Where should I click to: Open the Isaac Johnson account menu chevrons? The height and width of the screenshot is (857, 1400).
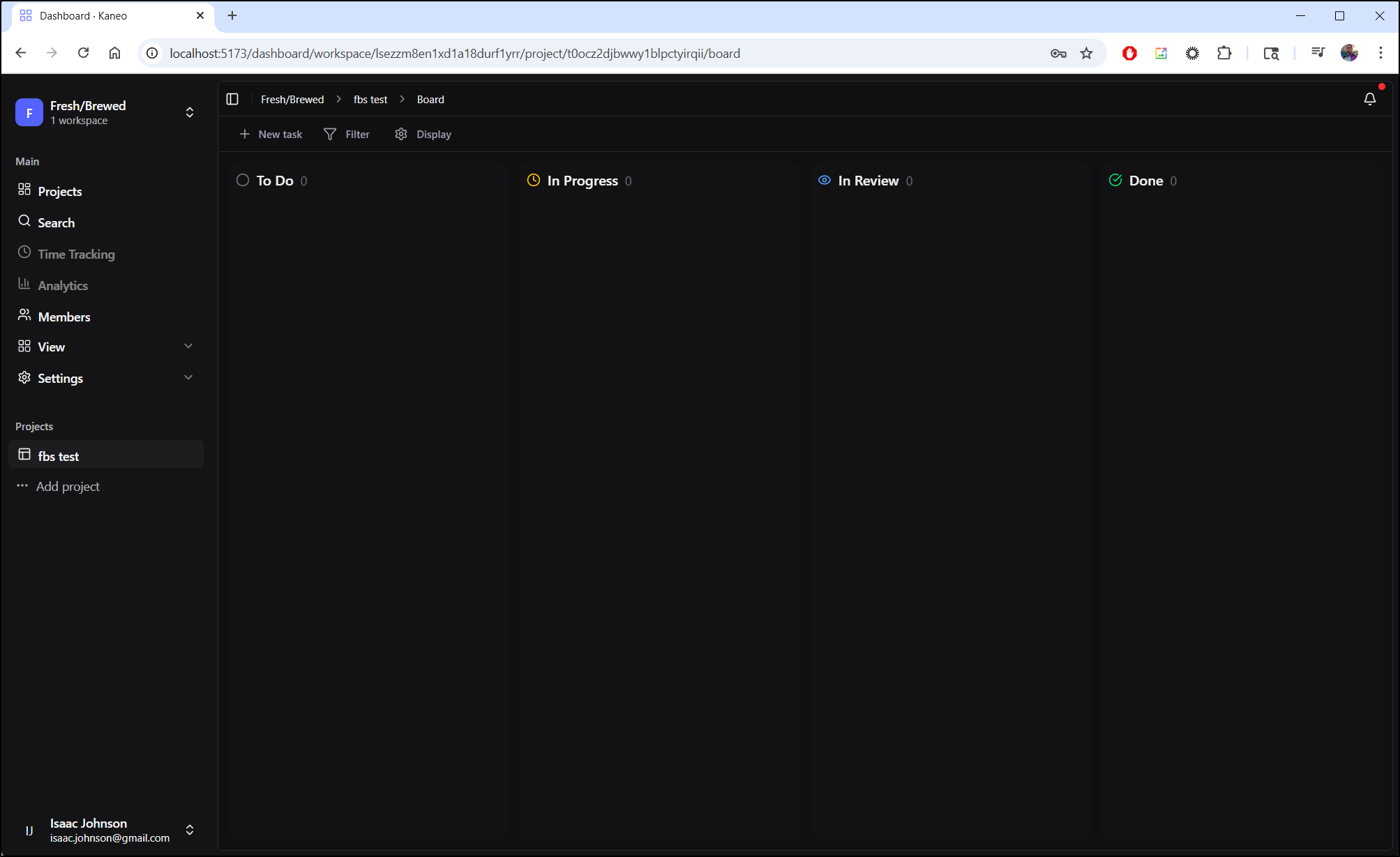(x=190, y=830)
